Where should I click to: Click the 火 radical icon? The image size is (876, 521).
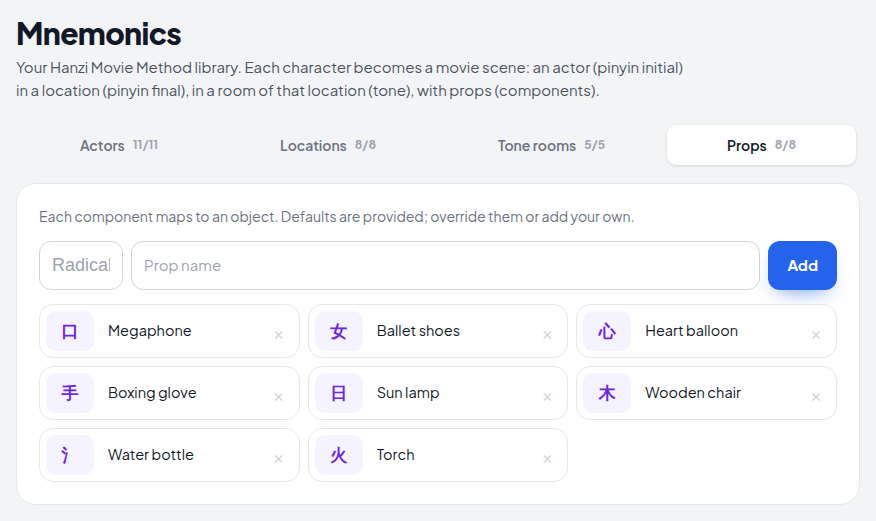coord(339,455)
